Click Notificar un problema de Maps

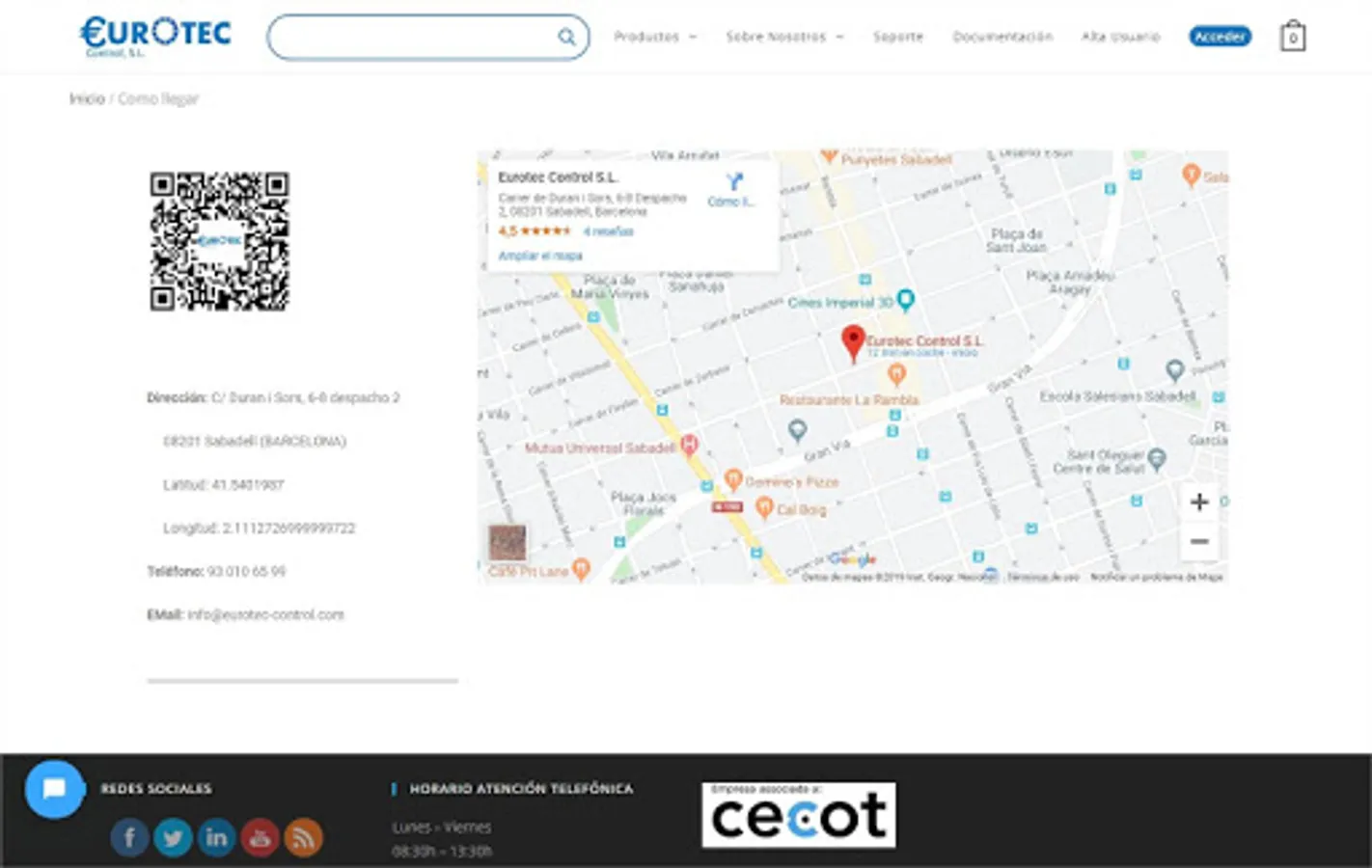coord(1156,577)
